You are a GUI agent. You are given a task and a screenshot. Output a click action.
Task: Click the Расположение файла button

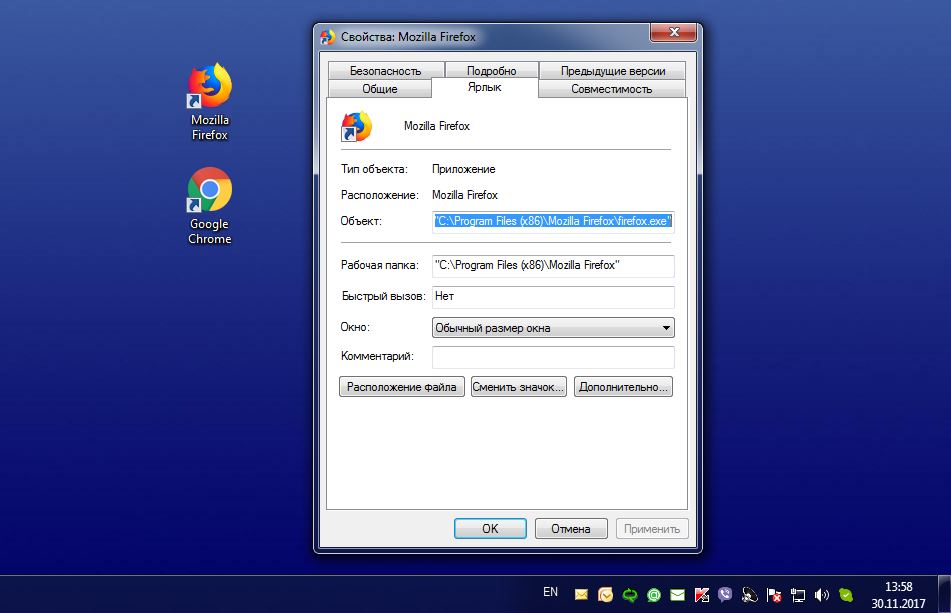[402, 387]
